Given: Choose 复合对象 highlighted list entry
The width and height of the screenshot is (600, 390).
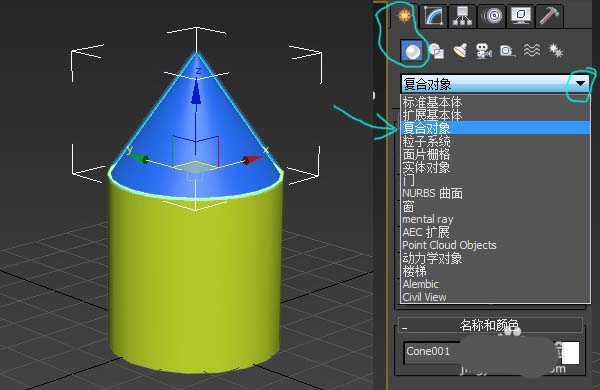Looking at the screenshot, I should (x=495, y=128).
